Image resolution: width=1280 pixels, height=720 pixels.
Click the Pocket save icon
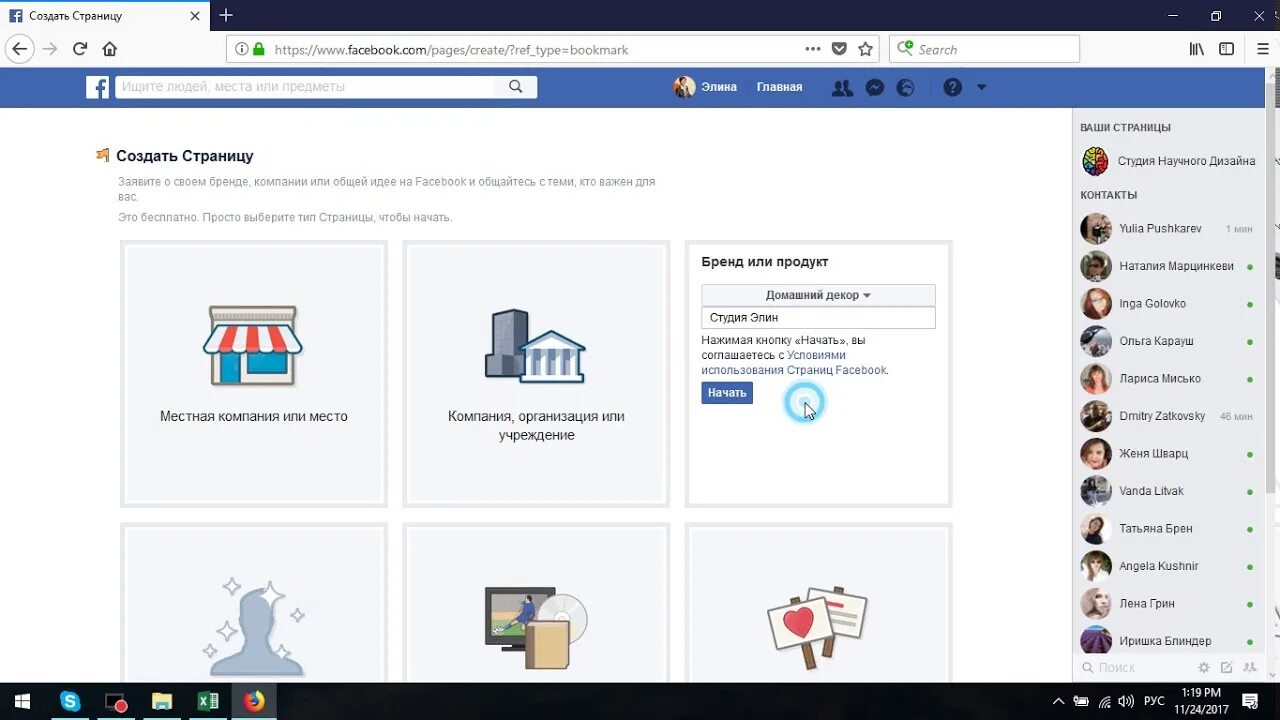click(x=839, y=49)
